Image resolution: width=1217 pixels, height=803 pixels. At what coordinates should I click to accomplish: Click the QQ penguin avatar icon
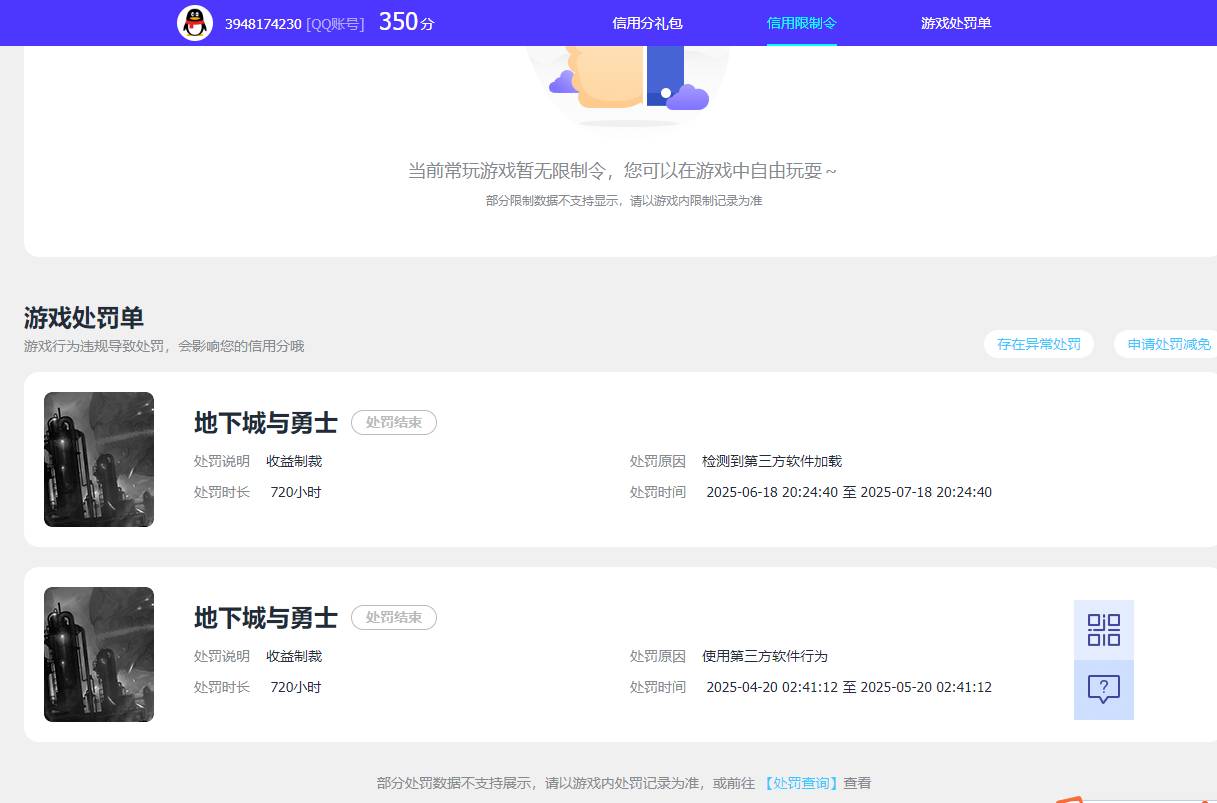[x=195, y=22]
